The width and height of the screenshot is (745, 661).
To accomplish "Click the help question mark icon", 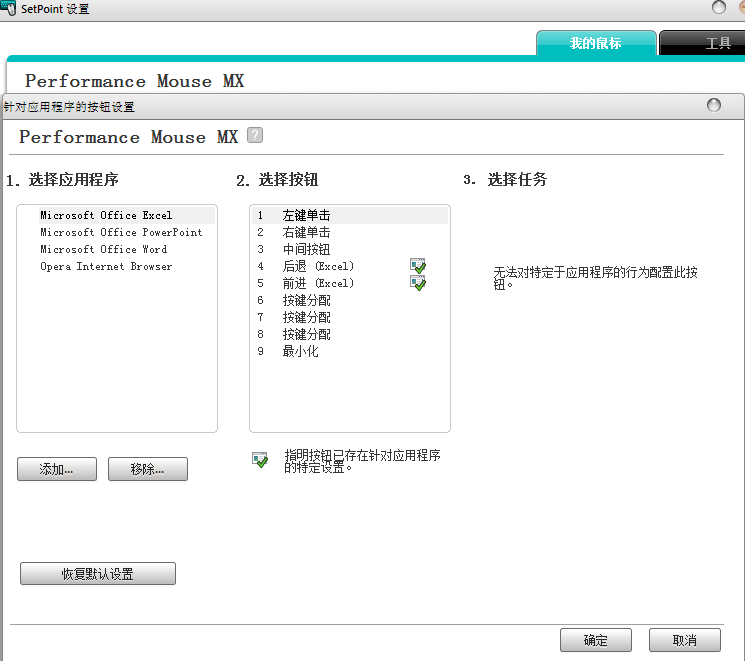I will pos(255,135).
